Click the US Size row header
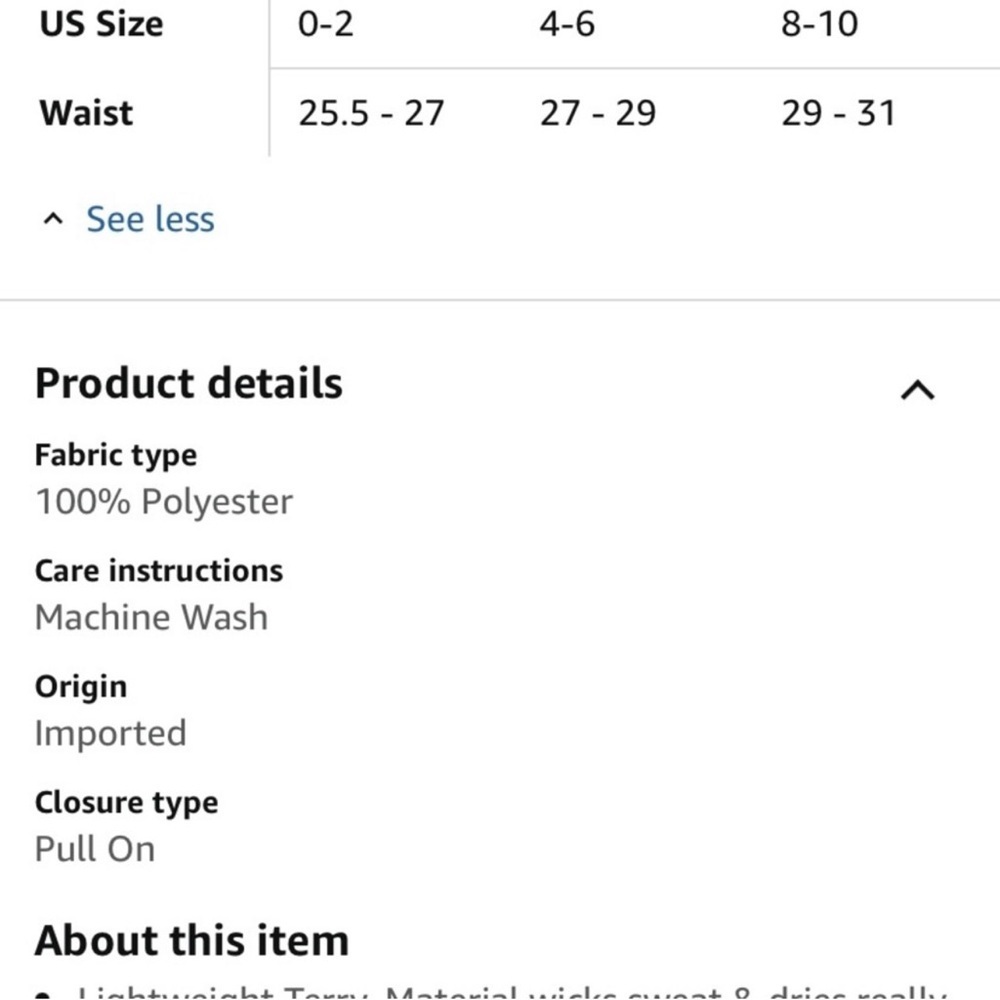 pyautogui.click(x=101, y=24)
